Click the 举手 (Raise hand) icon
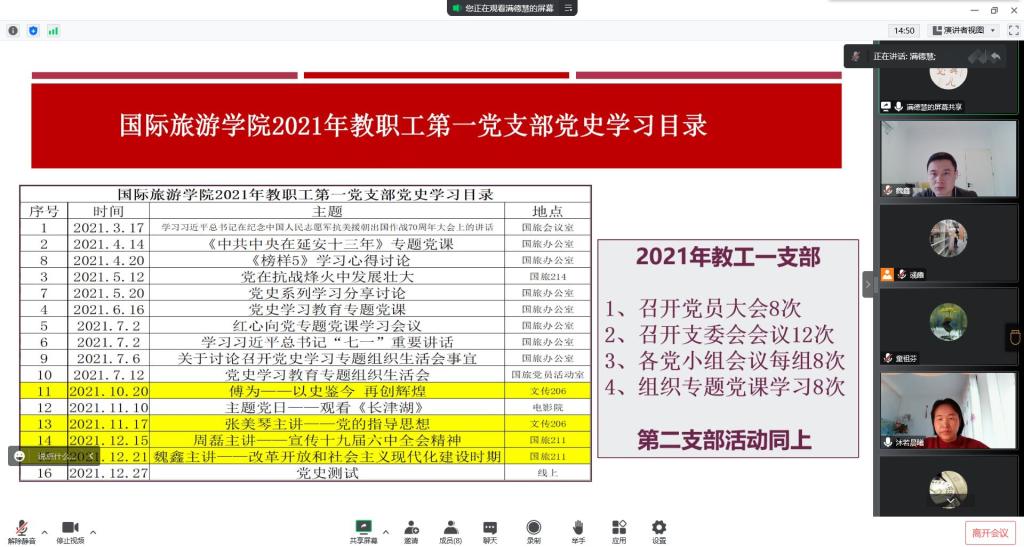Image resolution: width=1024 pixels, height=547 pixels. (578, 531)
